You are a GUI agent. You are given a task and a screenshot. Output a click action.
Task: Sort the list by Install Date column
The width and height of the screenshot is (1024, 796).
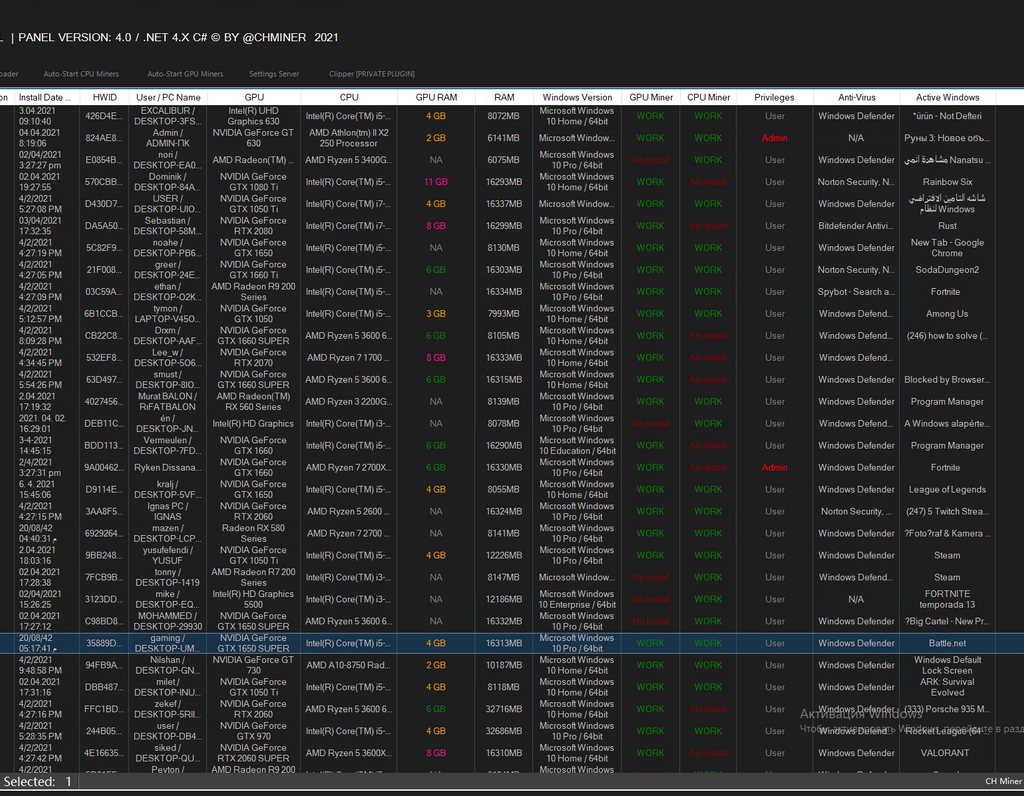tap(46, 97)
